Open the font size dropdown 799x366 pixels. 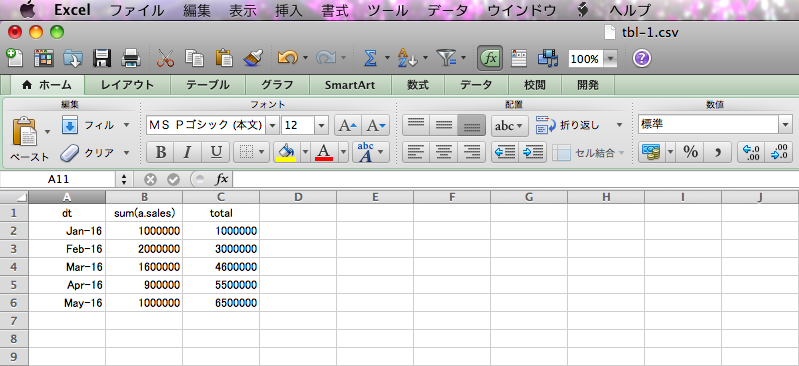pos(322,125)
